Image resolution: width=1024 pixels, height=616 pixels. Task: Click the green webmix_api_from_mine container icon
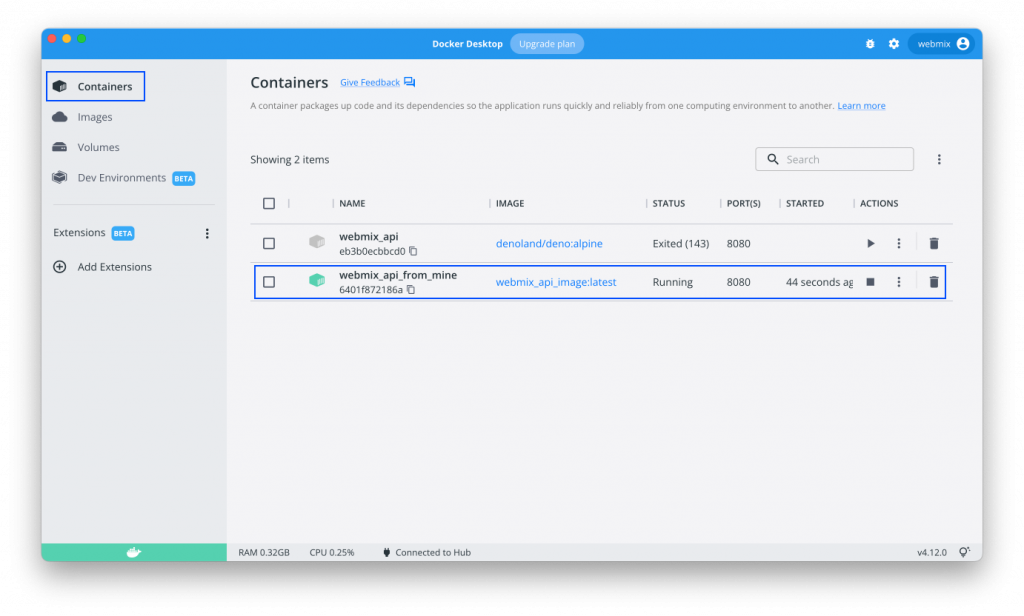[317, 281]
